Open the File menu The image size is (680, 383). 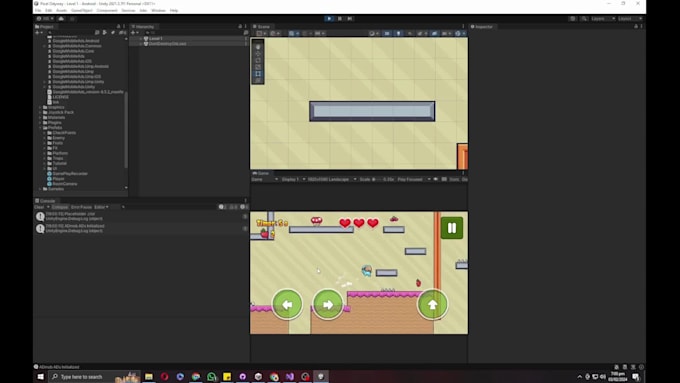pos(38,10)
